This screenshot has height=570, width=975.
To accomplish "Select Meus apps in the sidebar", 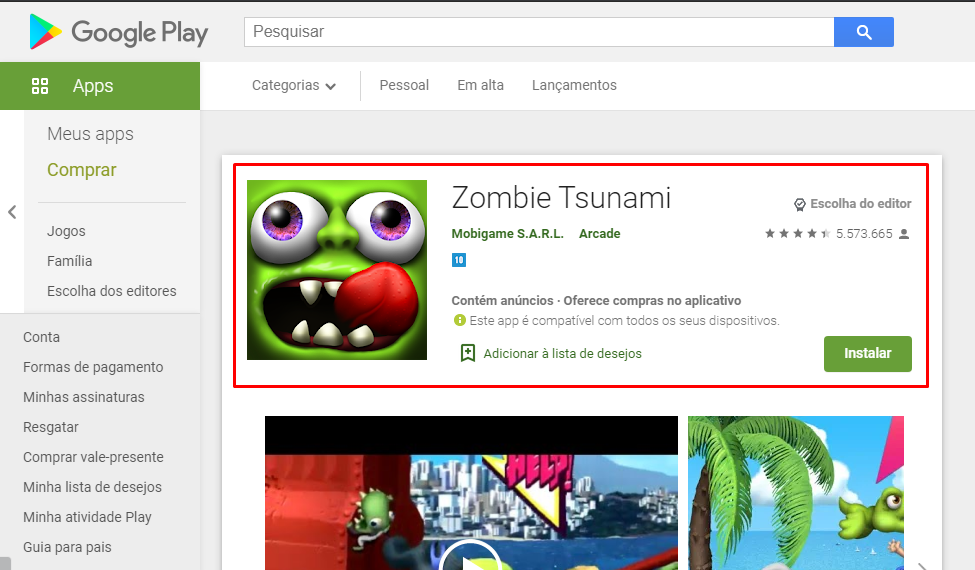I will (x=90, y=134).
